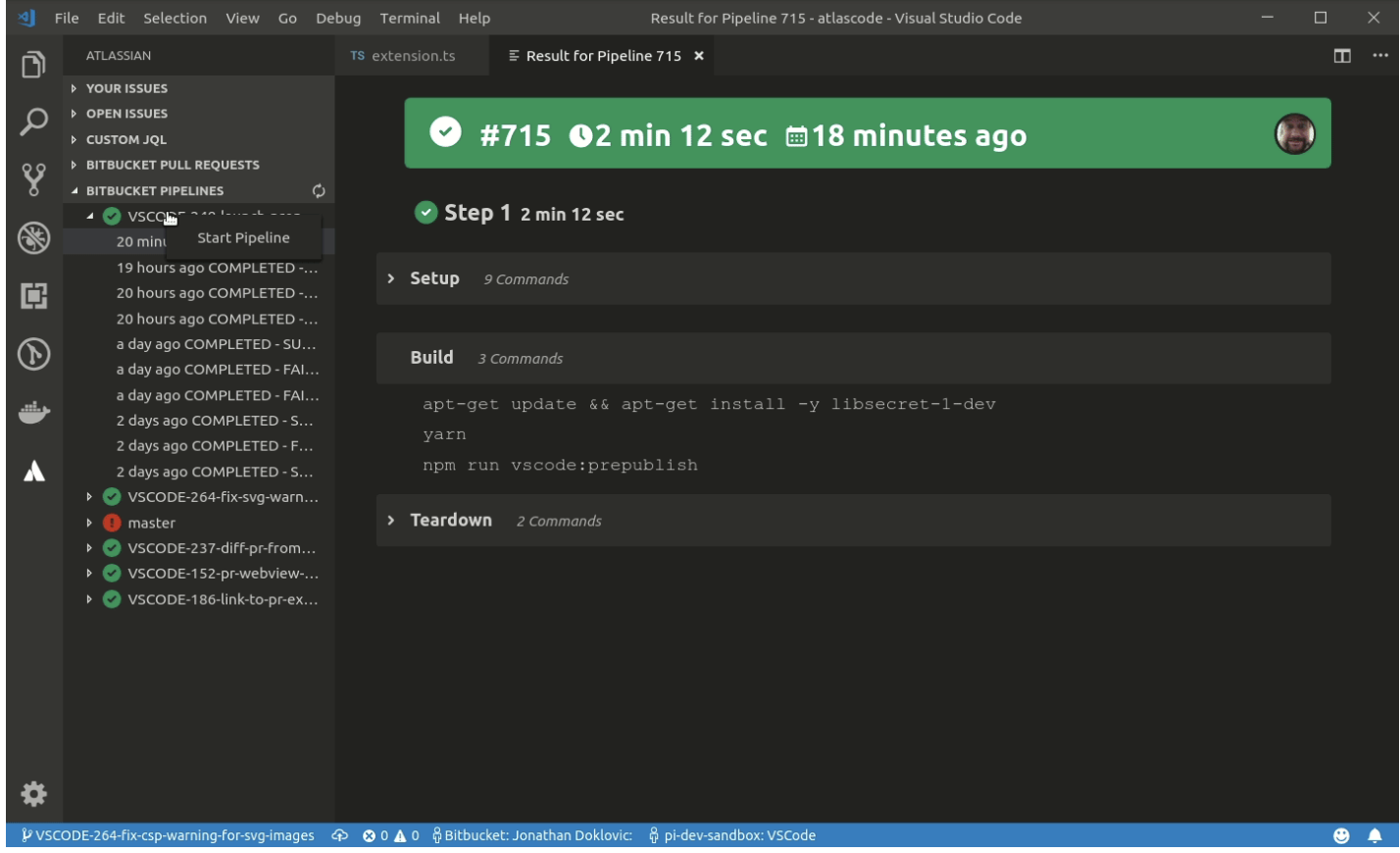Viewport: 1400px width, 853px height.
Task: Open notifications bell in status bar
Action: 1375,835
